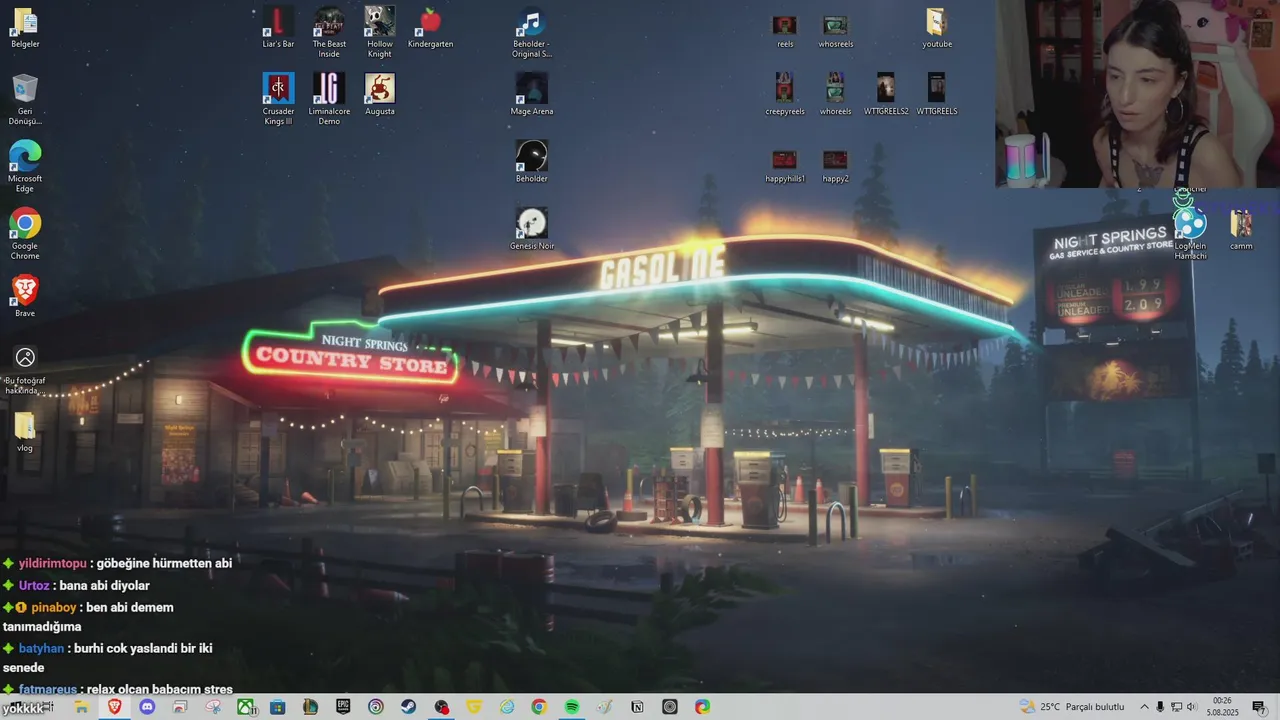Image resolution: width=1280 pixels, height=720 pixels.
Task: Select the whosreels video file
Action: pyautogui.click(x=835, y=30)
